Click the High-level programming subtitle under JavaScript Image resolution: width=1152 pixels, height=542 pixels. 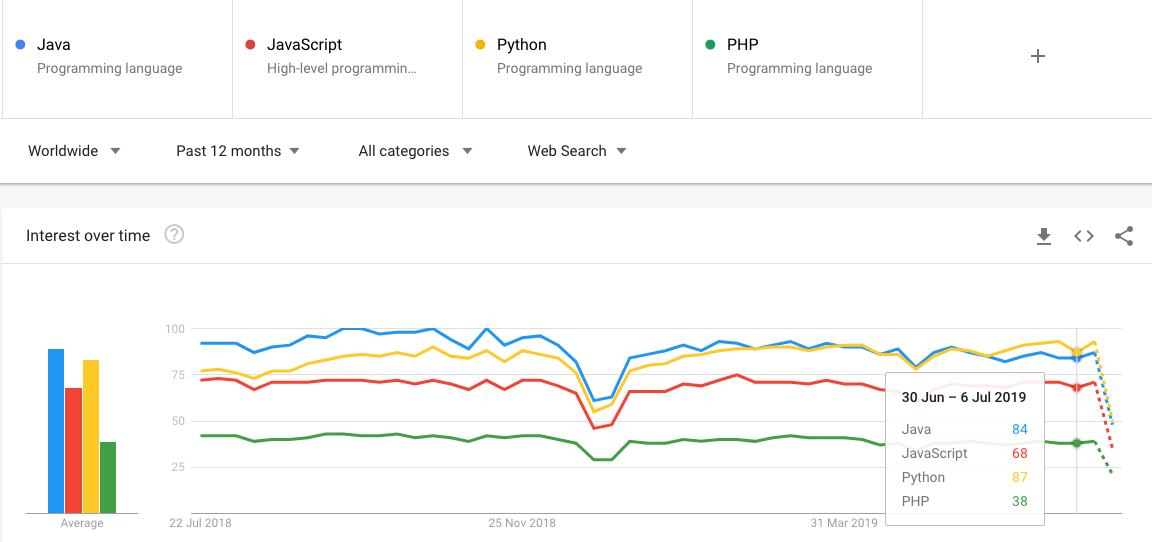click(x=342, y=69)
